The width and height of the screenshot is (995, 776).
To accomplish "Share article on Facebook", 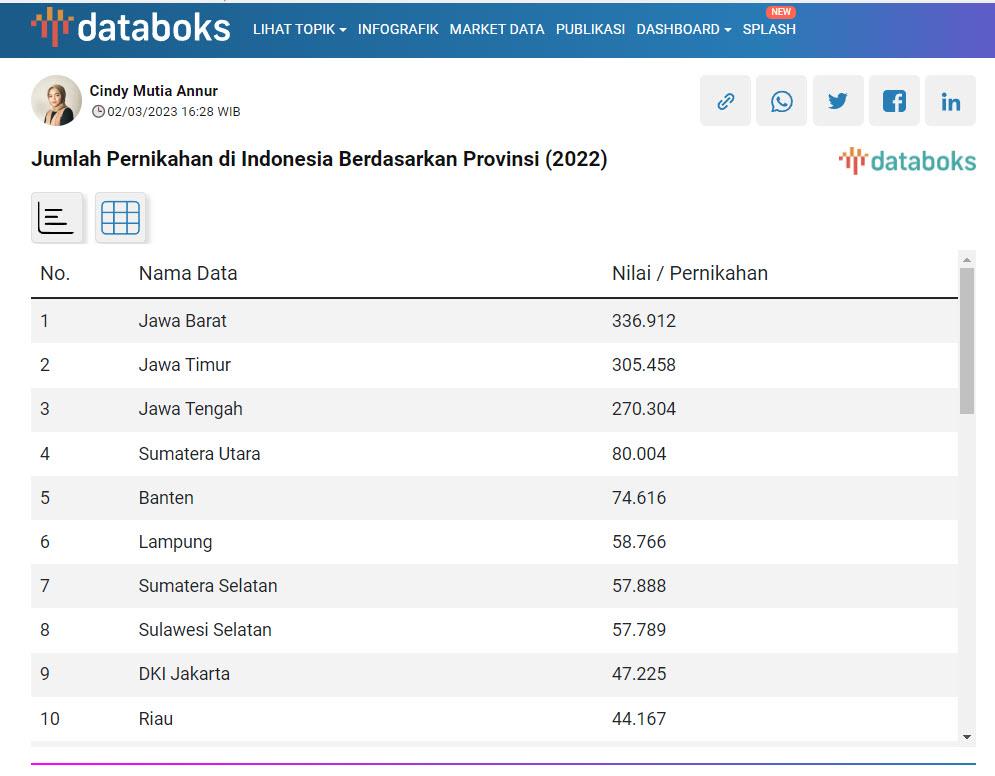I will coord(894,101).
